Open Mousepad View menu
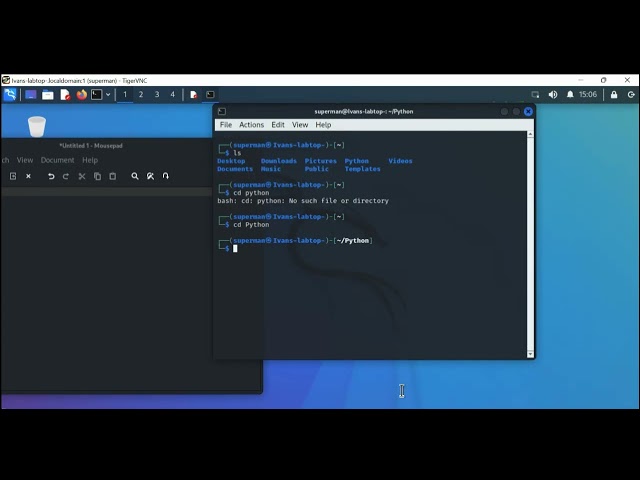This screenshot has height=480, width=640. [25, 160]
